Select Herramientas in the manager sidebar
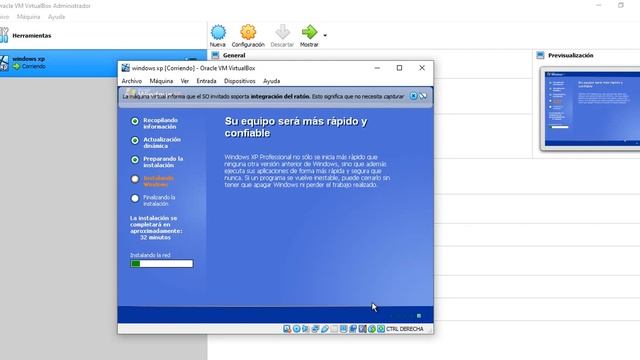This screenshot has width=640, height=360. [x=102, y=36]
